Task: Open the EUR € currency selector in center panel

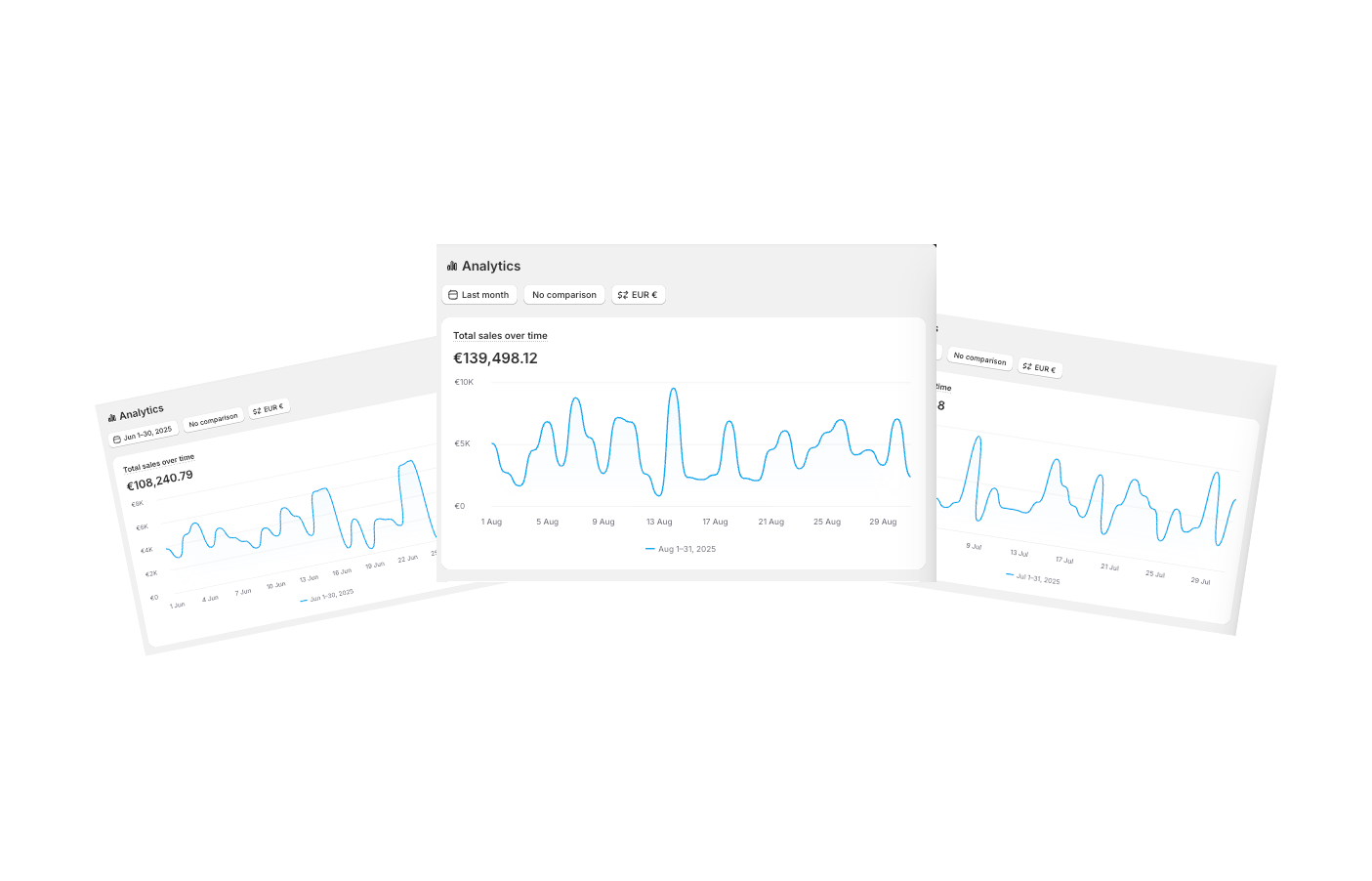Action: pyautogui.click(x=639, y=295)
